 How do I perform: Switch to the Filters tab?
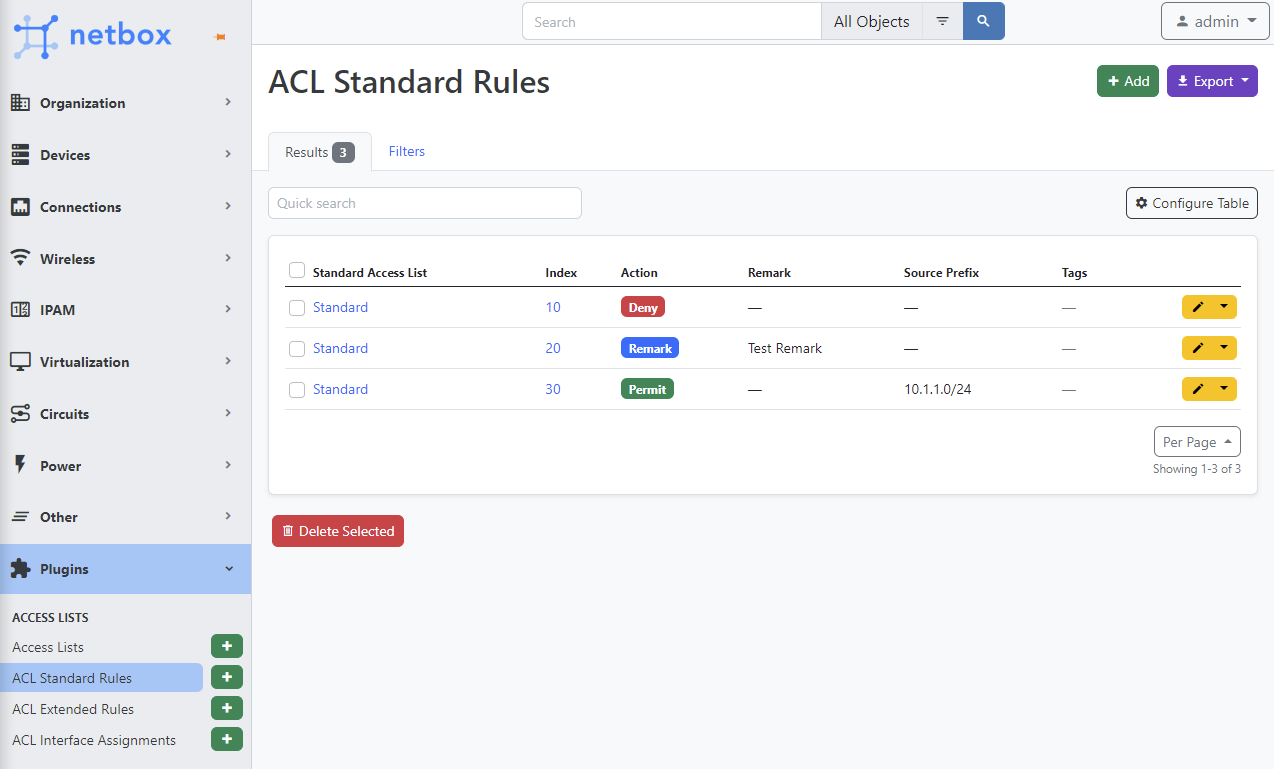point(407,151)
